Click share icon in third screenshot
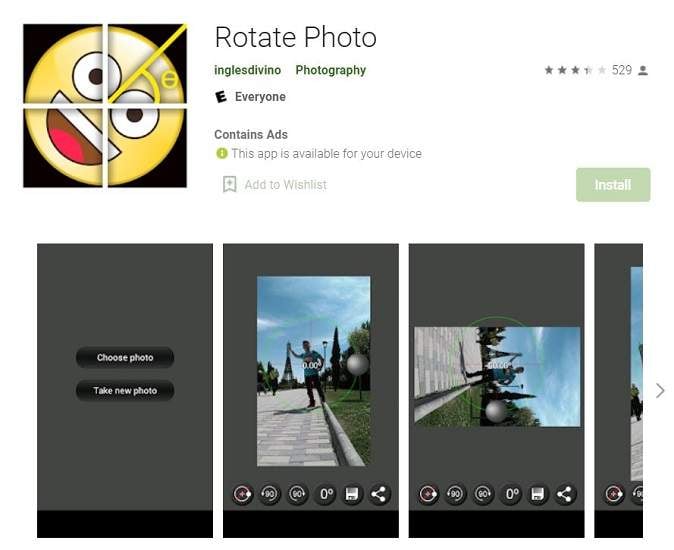 pyautogui.click(x=564, y=494)
